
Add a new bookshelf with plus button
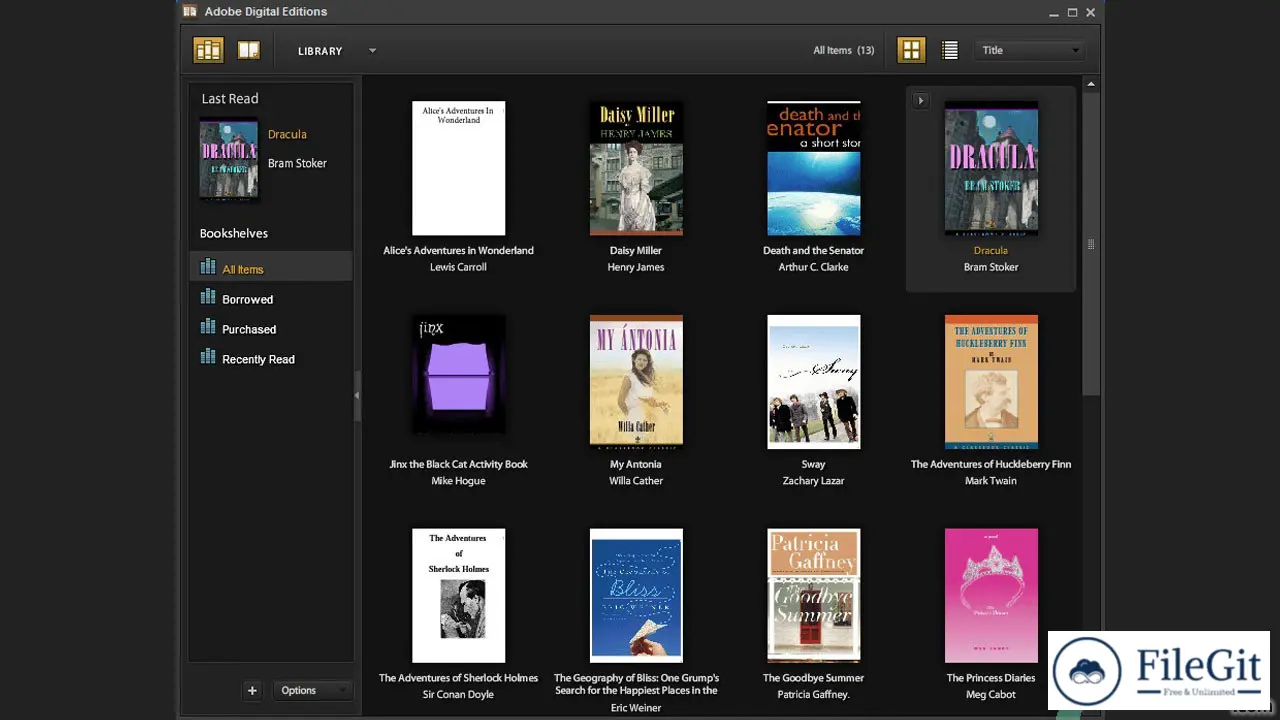252,690
